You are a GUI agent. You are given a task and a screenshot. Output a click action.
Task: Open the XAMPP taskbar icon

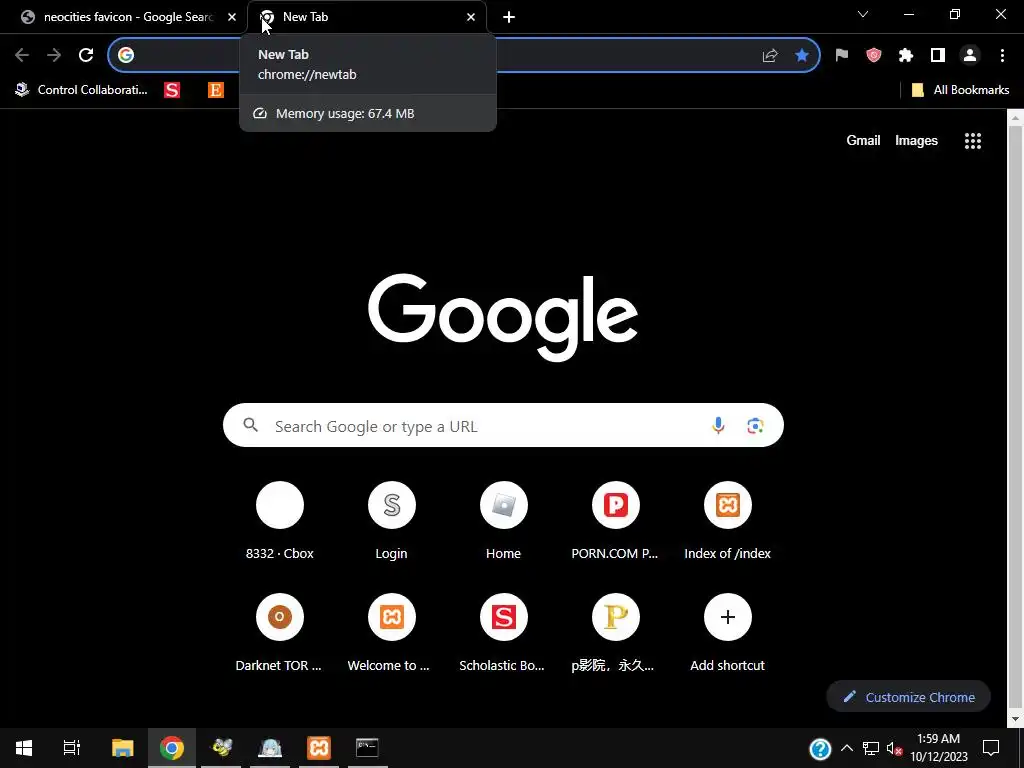coord(319,748)
